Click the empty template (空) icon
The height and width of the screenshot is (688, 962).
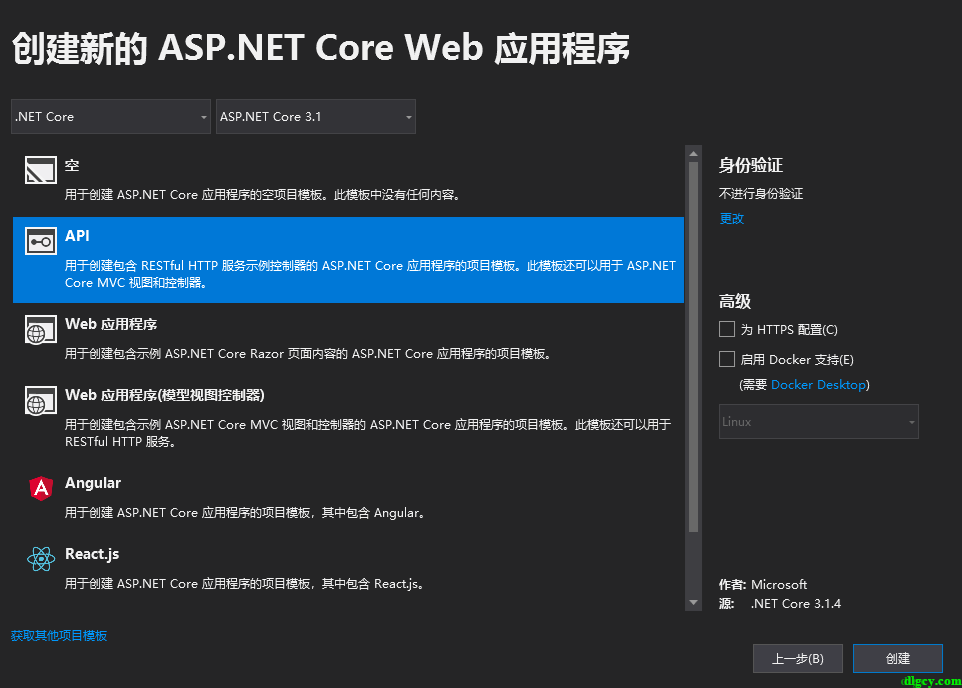[40, 169]
